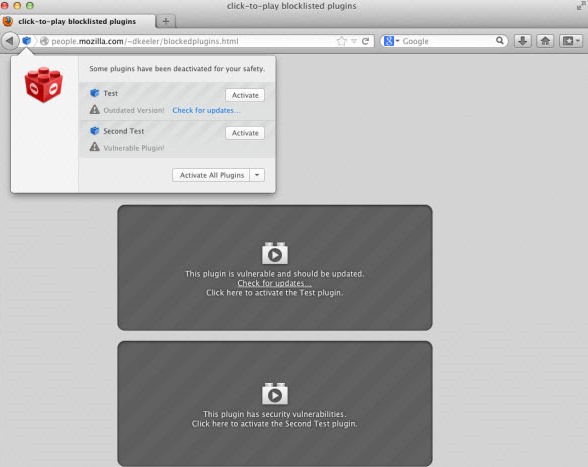The width and height of the screenshot is (588, 467).
Task: Click Check for updates link in popup
Action: (206, 110)
